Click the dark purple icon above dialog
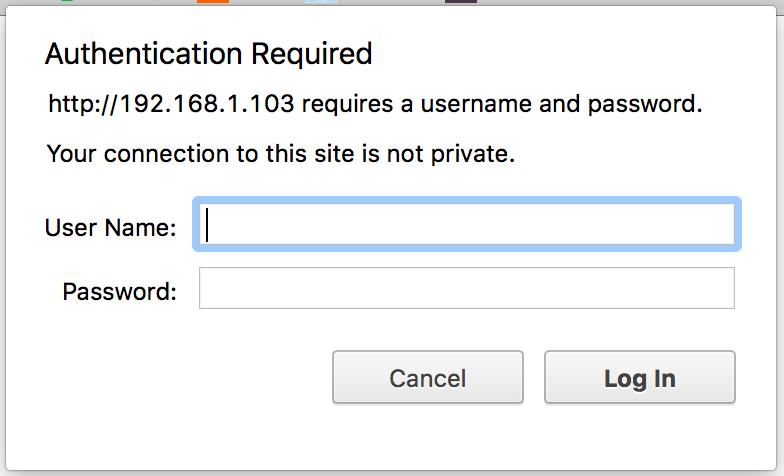This screenshot has height=476, width=784. point(460,2)
